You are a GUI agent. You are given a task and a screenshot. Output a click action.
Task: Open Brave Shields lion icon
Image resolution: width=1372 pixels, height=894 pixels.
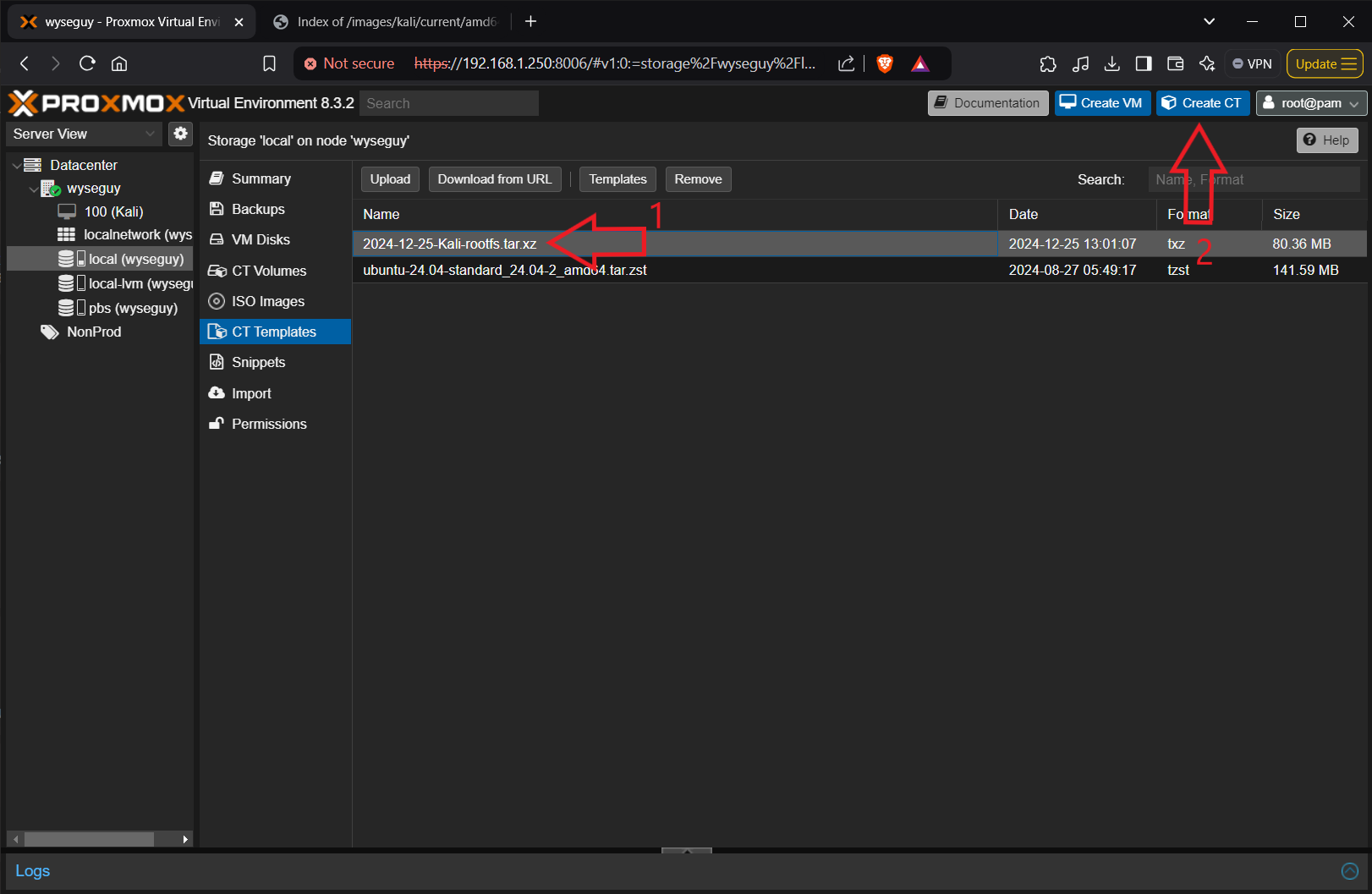coord(885,63)
